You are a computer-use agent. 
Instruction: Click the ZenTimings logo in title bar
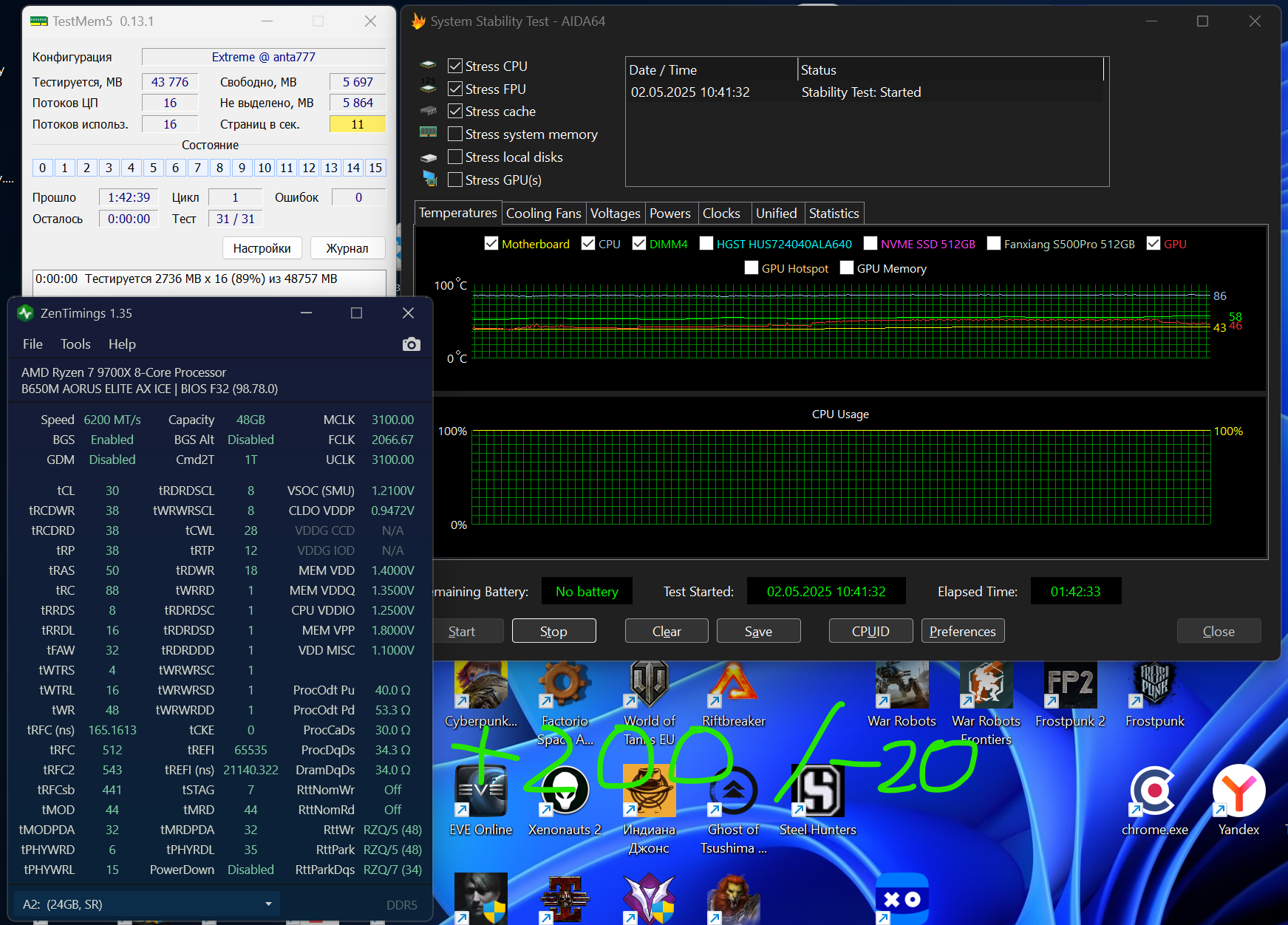[x=26, y=313]
